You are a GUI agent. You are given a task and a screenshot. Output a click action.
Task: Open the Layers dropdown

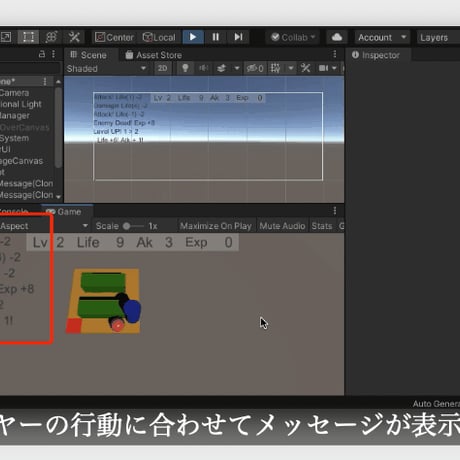pos(438,37)
